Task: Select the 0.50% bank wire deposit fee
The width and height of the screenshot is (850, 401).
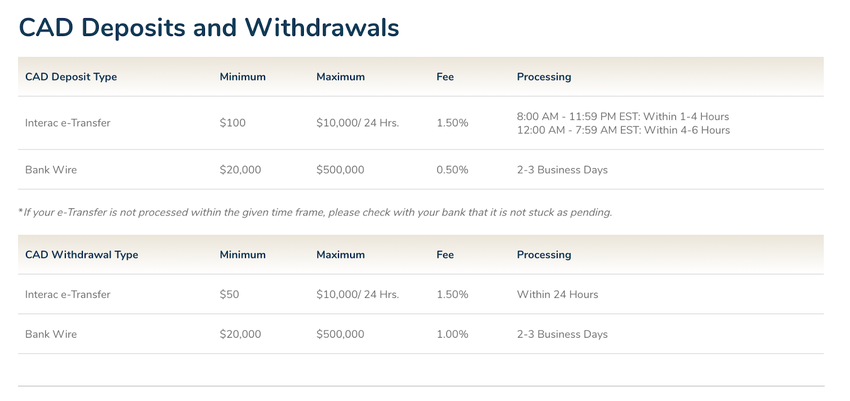Action: point(452,170)
